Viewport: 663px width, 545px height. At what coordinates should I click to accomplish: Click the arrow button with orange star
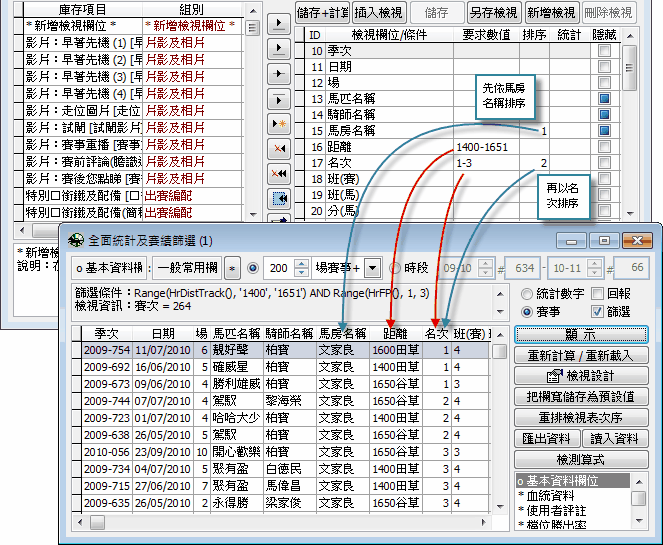coord(279,124)
